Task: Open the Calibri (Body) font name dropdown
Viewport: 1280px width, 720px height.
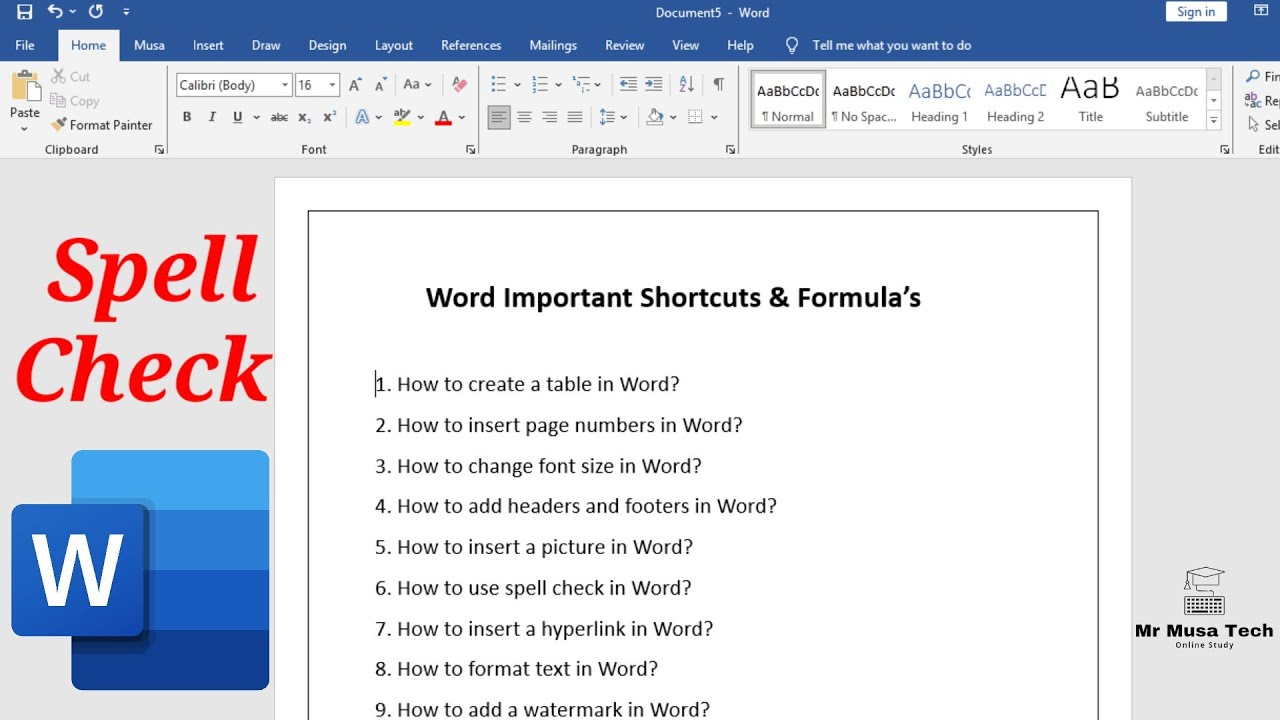Action: (x=285, y=85)
